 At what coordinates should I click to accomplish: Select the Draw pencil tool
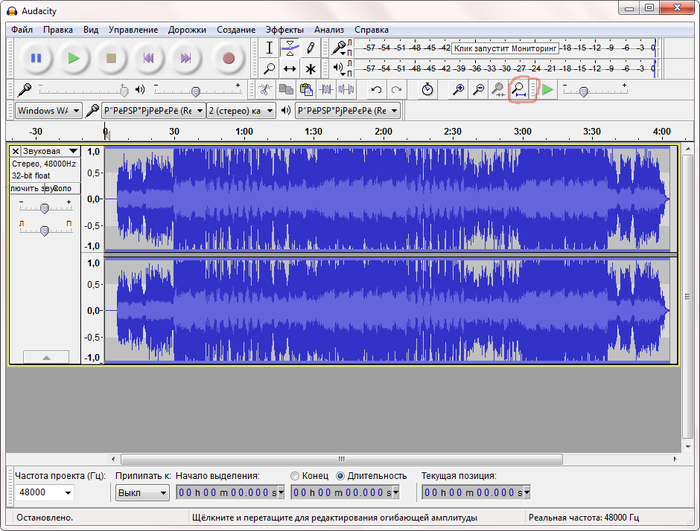point(310,48)
